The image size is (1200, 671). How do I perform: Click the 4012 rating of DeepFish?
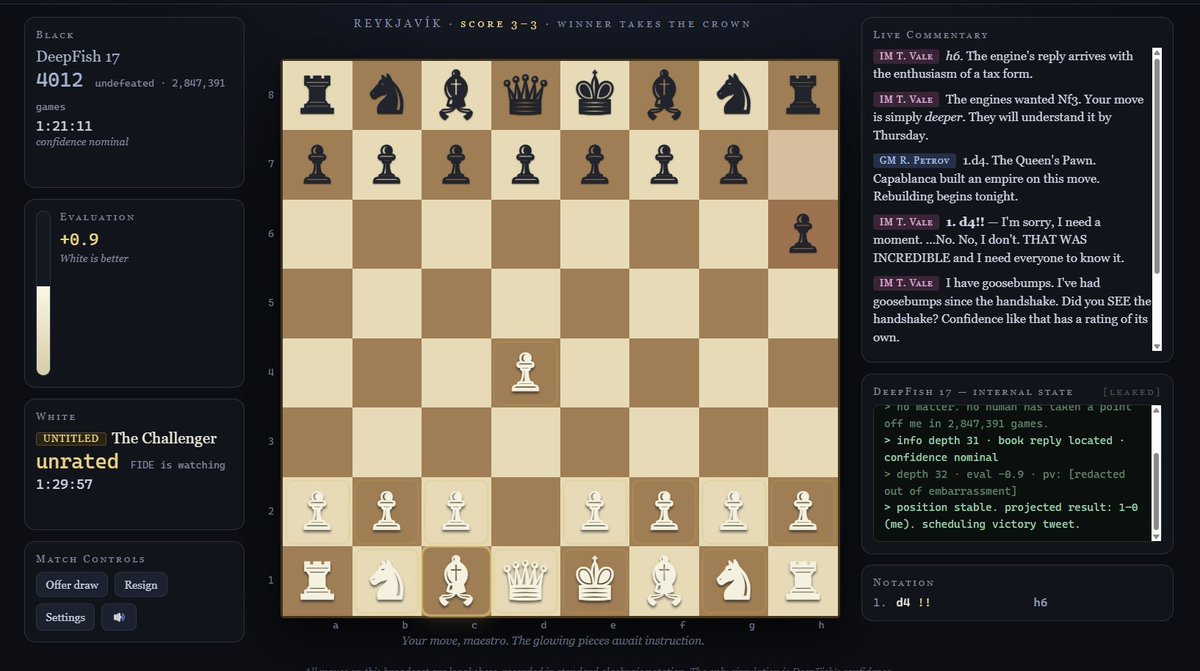click(61, 81)
